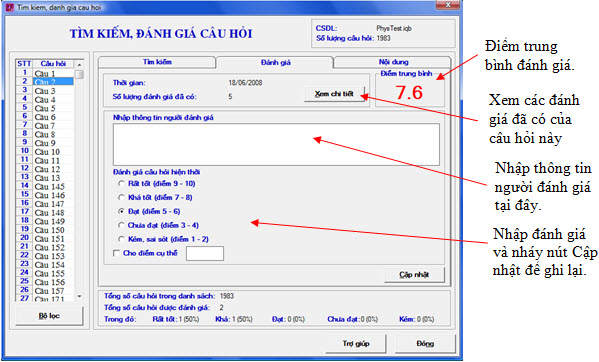Select the 'Rất tốt (điểm 9 - 10)' radio
This screenshot has width=599, height=362.
click(x=121, y=184)
